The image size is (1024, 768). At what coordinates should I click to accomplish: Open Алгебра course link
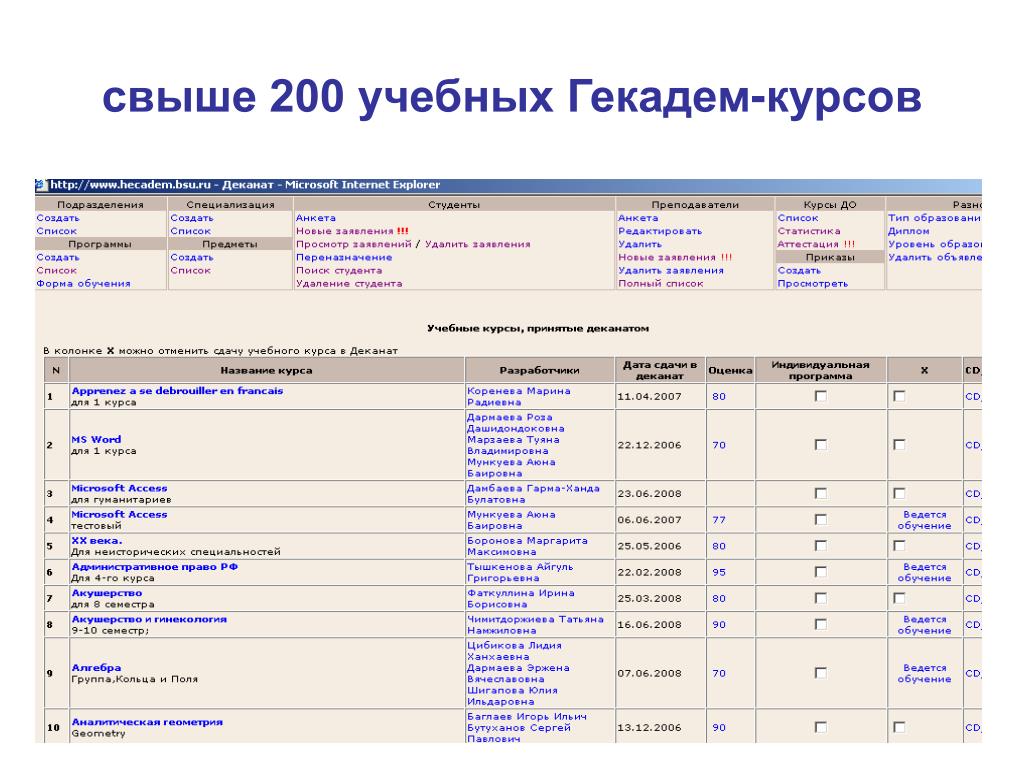pyautogui.click(x=97, y=667)
